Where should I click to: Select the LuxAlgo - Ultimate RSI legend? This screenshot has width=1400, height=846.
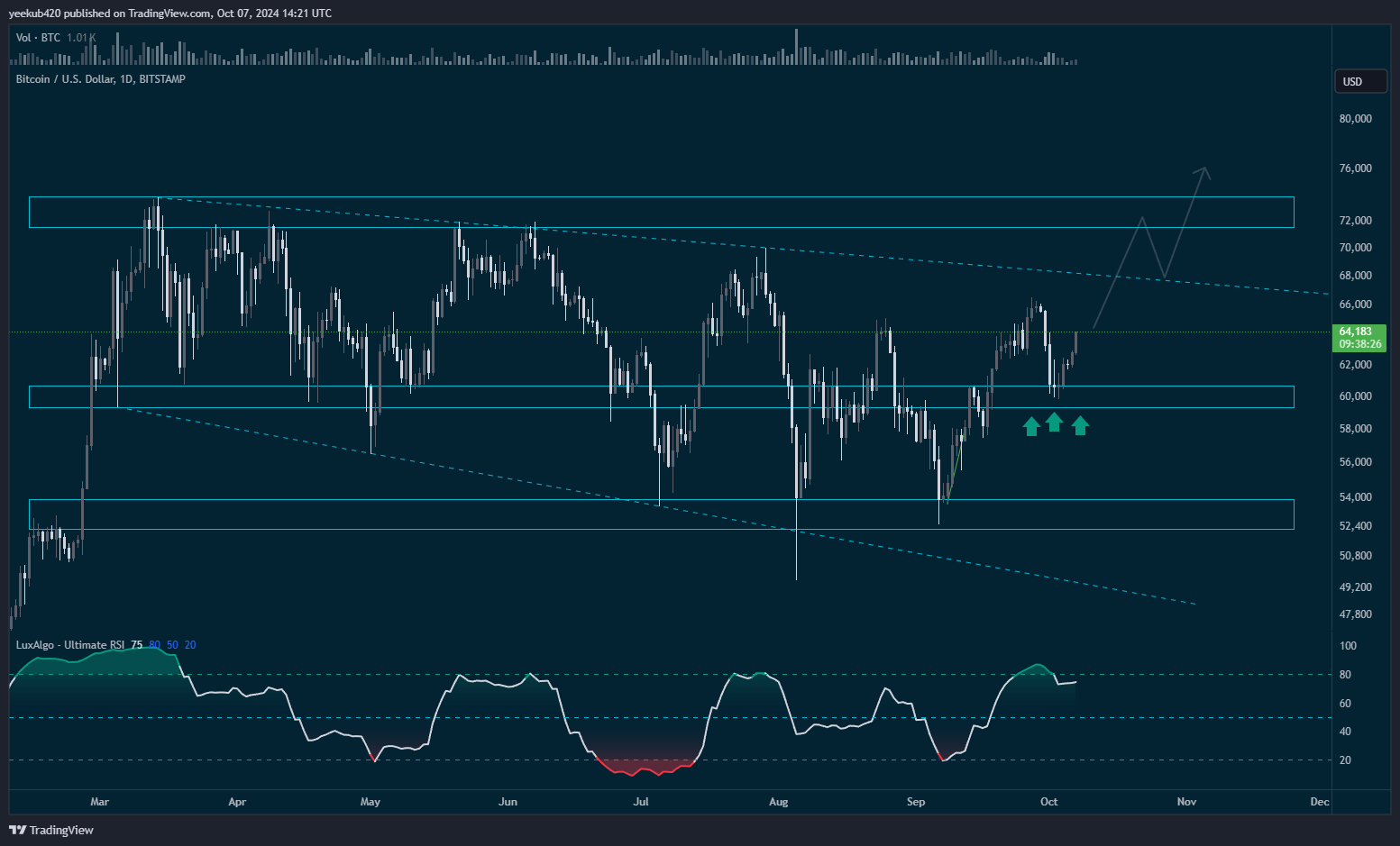(x=70, y=645)
